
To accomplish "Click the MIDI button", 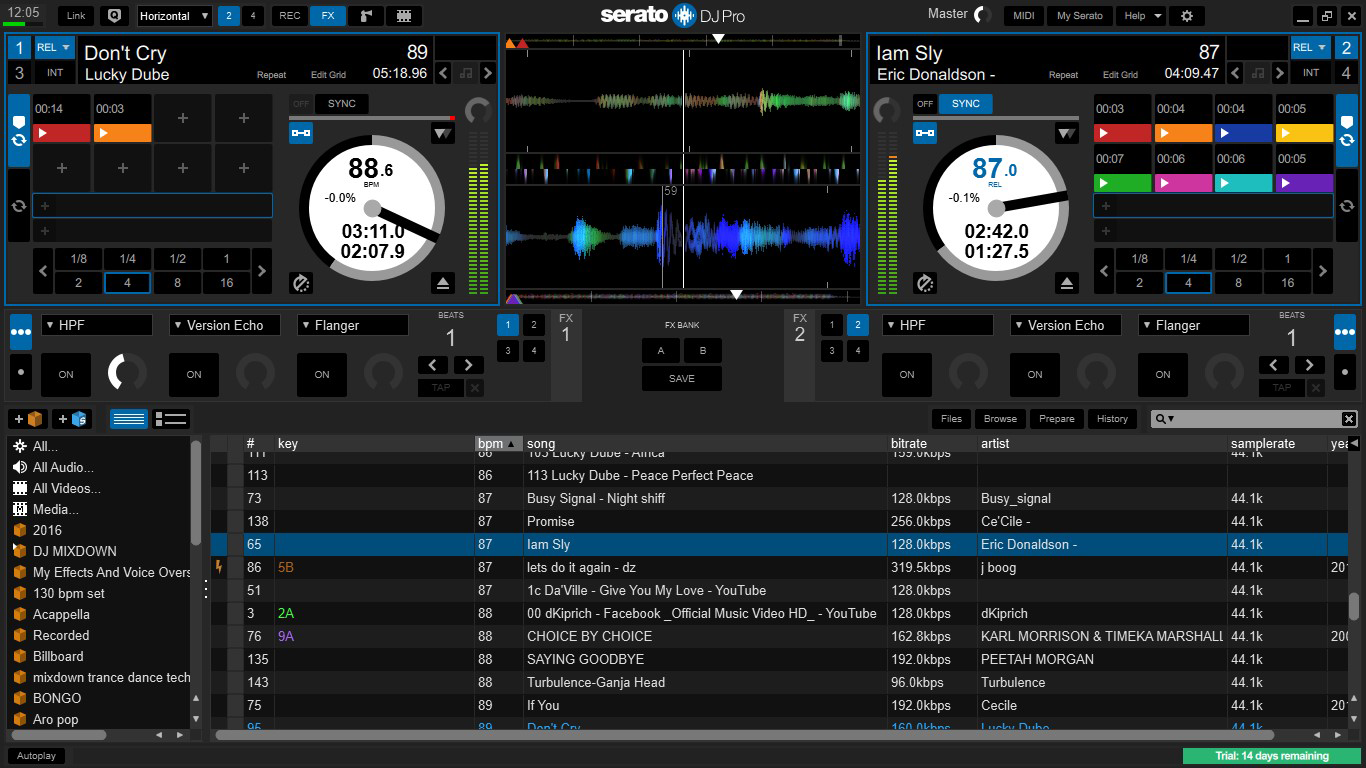I will click(1024, 16).
